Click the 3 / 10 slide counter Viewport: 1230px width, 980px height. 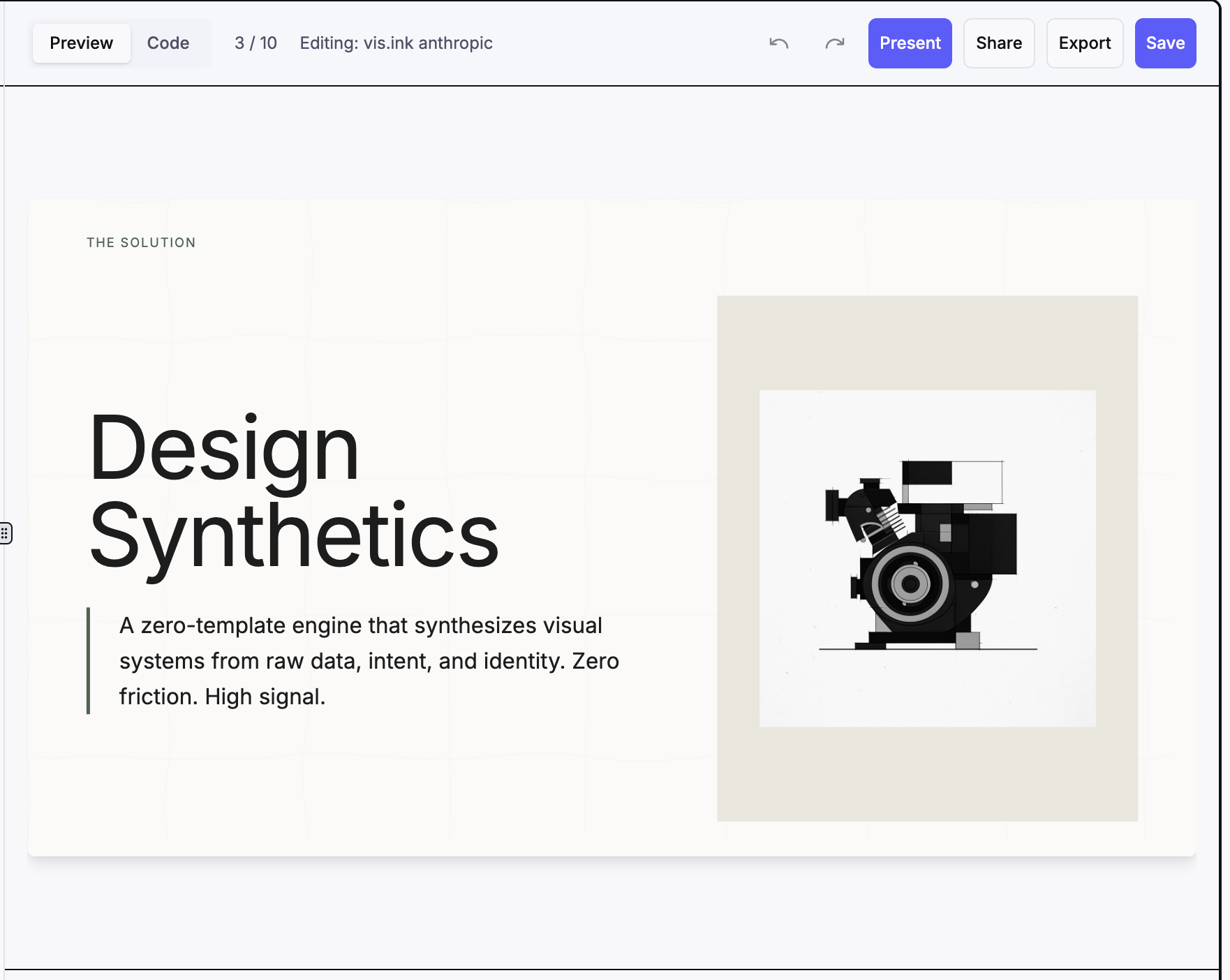coord(255,43)
